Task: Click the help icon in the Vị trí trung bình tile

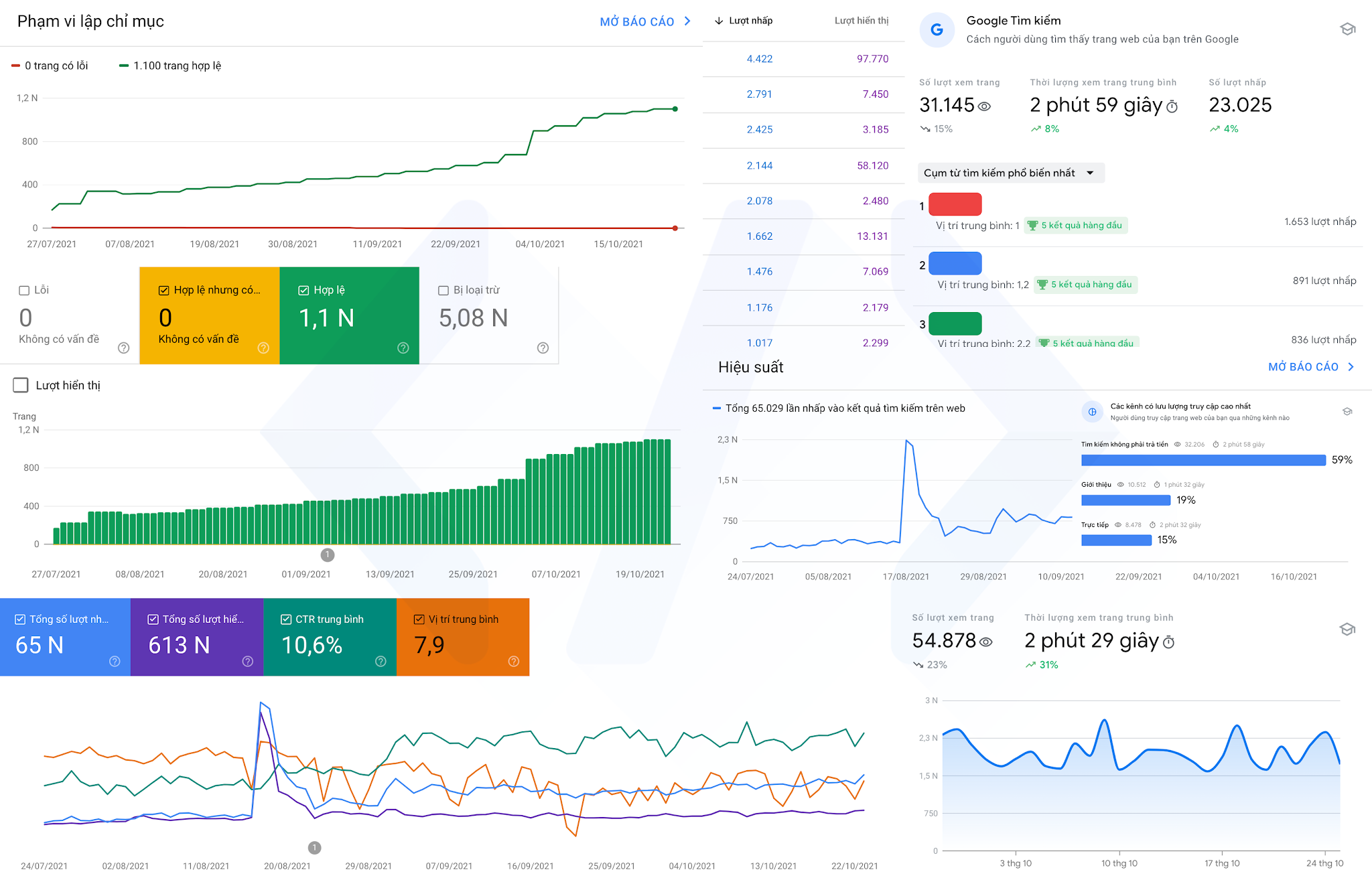Action: point(514,661)
